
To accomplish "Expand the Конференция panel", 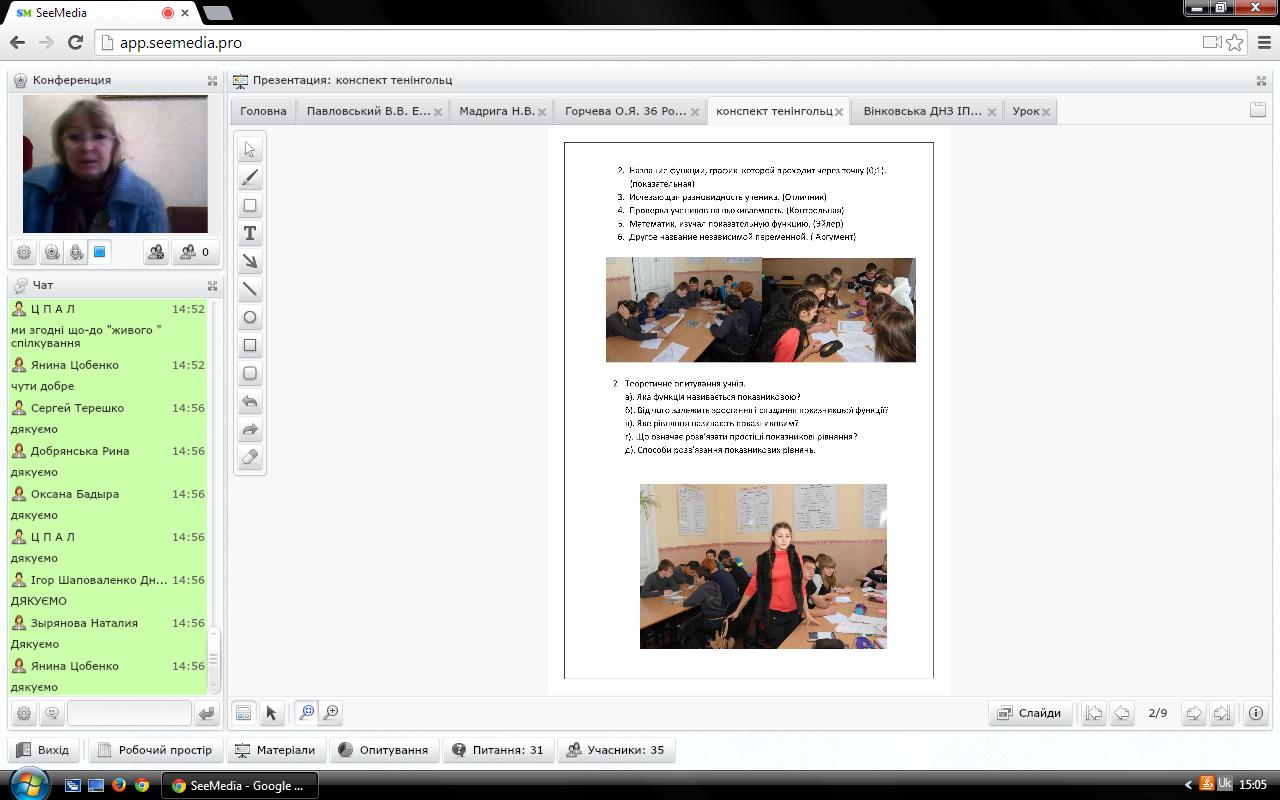I will (212, 81).
